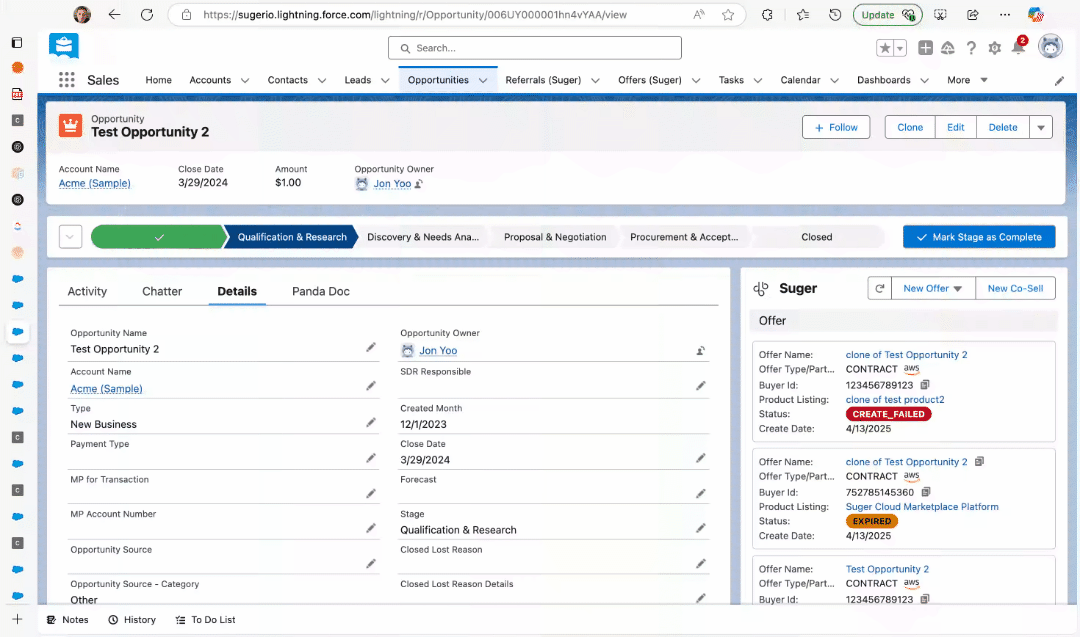Copy Buyer Id 752785145360
Image resolution: width=1080 pixels, height=637 pixels.
[926, 492]
